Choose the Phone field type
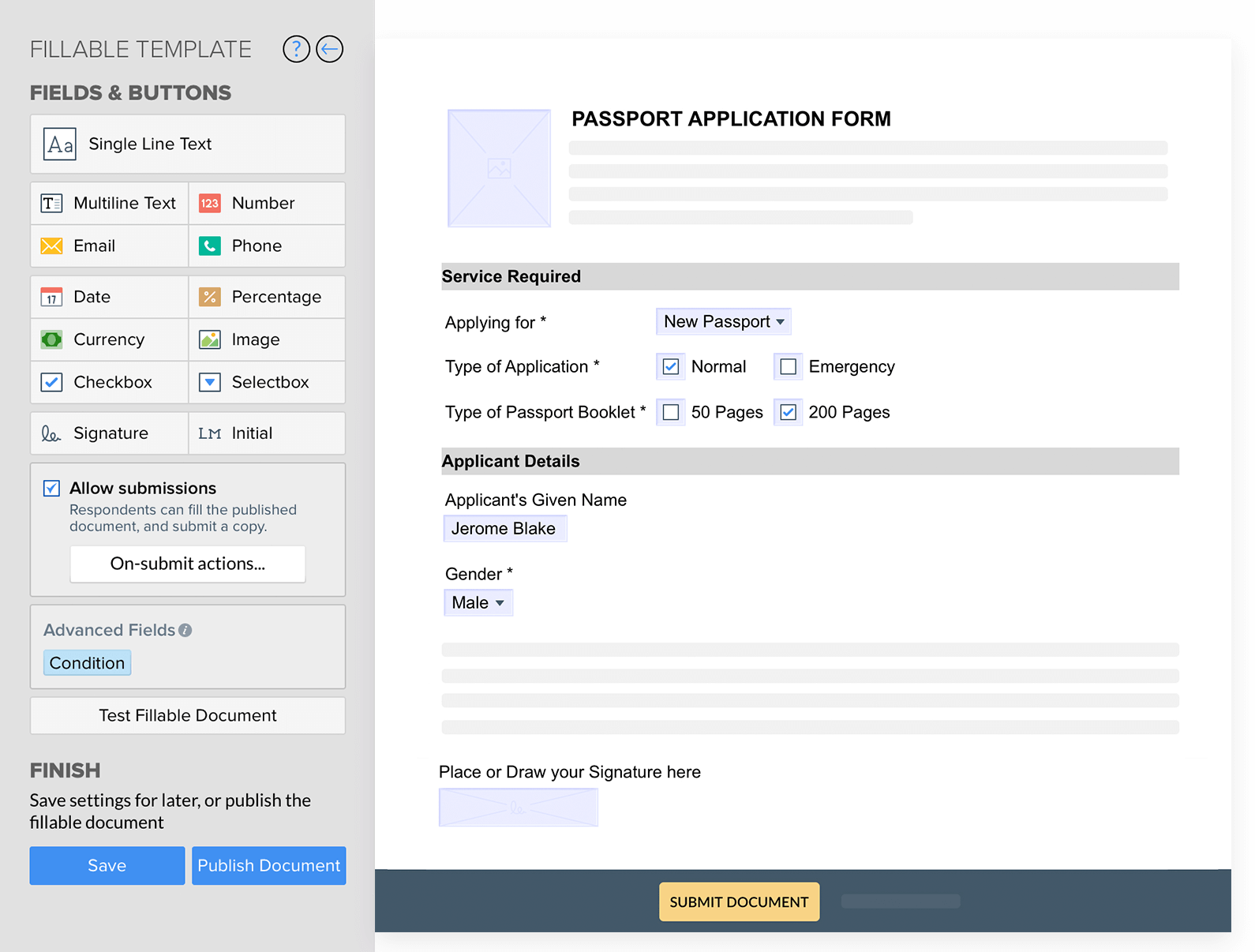The width and height of the screenshot is (1255, 952). [267, 246]
